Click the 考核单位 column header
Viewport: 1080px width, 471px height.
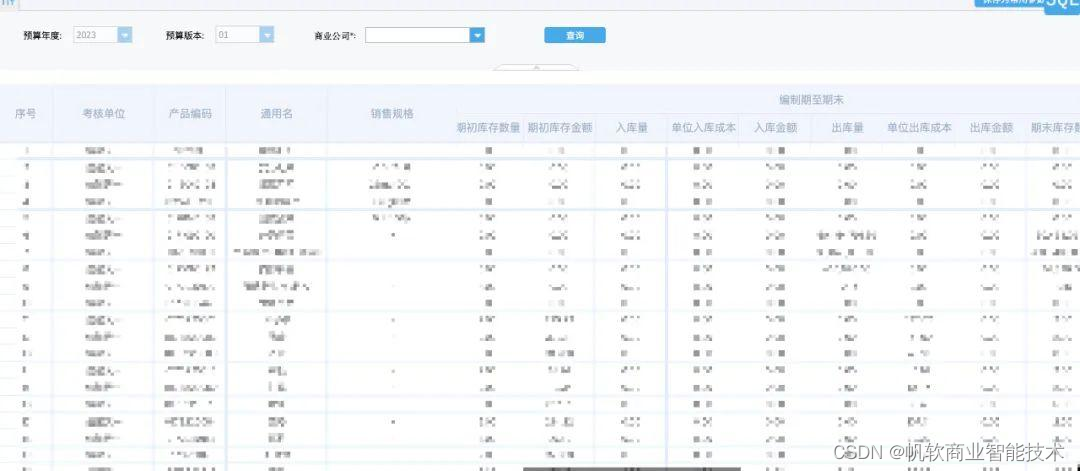click(104, 114)
